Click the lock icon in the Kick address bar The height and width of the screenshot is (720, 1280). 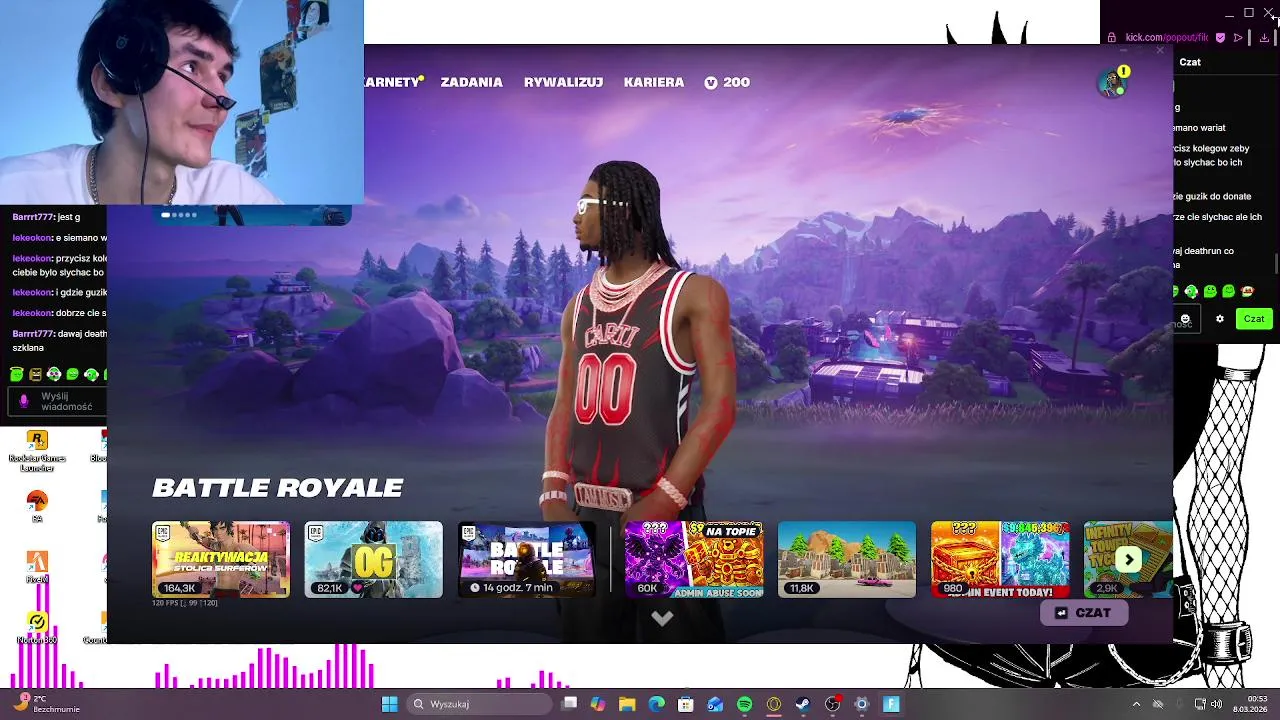1111,38
